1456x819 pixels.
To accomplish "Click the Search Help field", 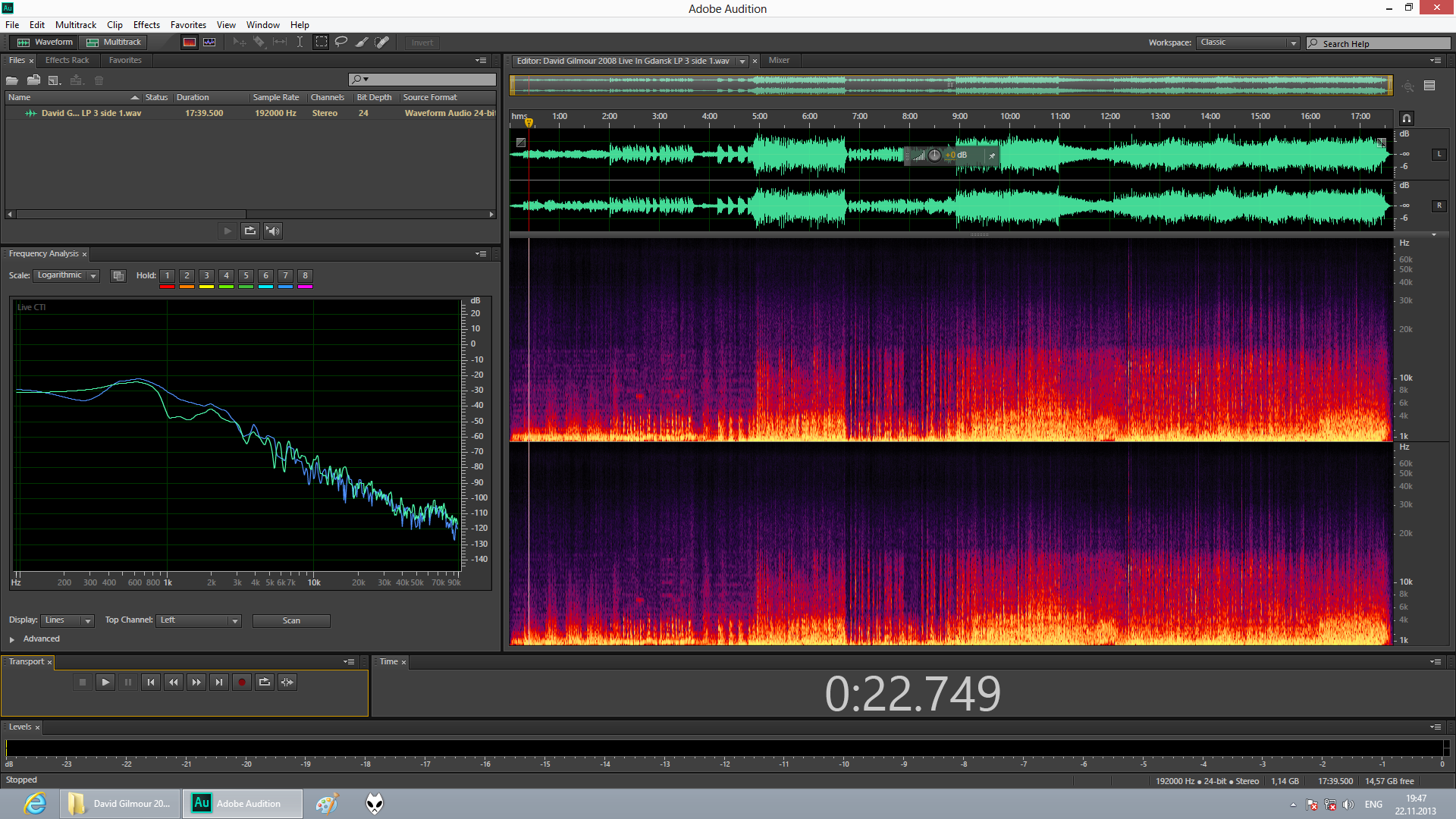I will pos(1379,43).
